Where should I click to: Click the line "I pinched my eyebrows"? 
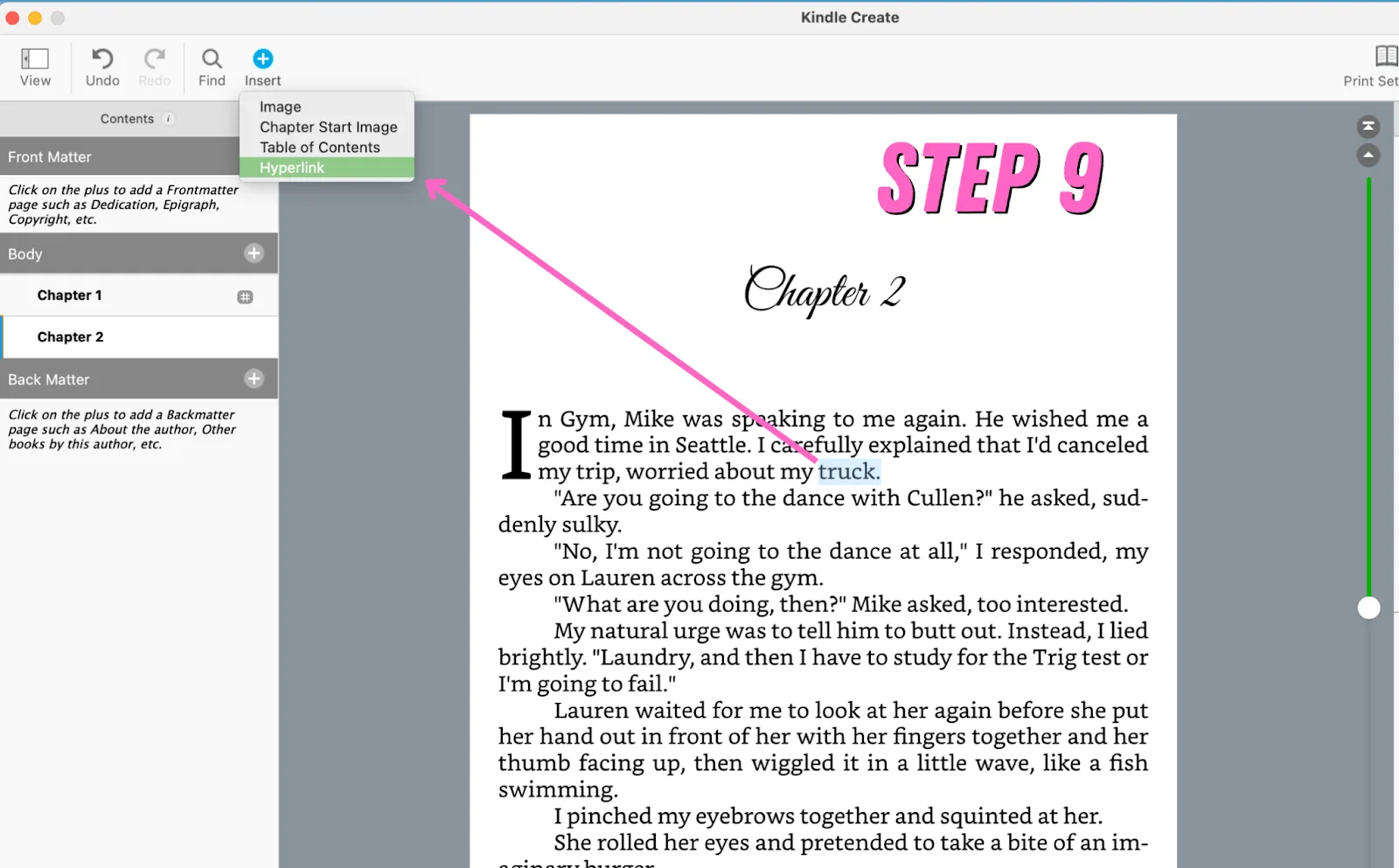pyautogui.click(x=828, y=816)
